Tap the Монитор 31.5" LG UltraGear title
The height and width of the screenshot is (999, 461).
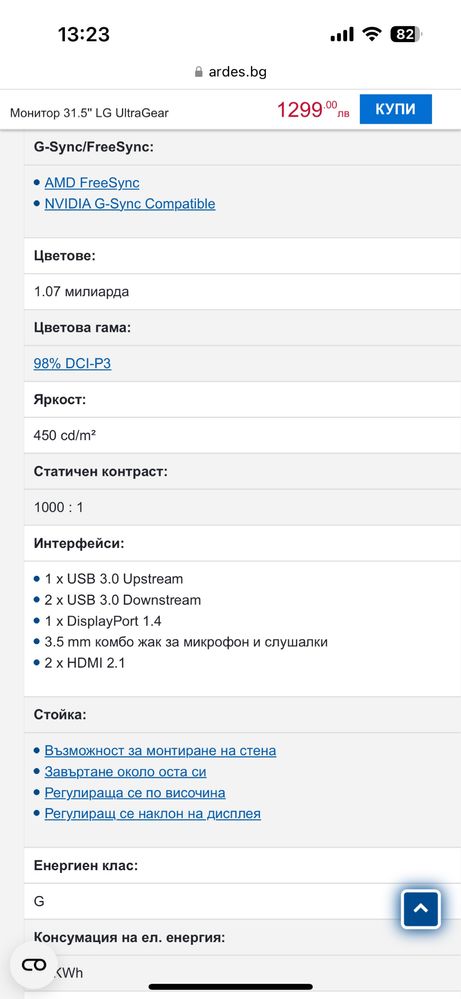click(89, 113)
